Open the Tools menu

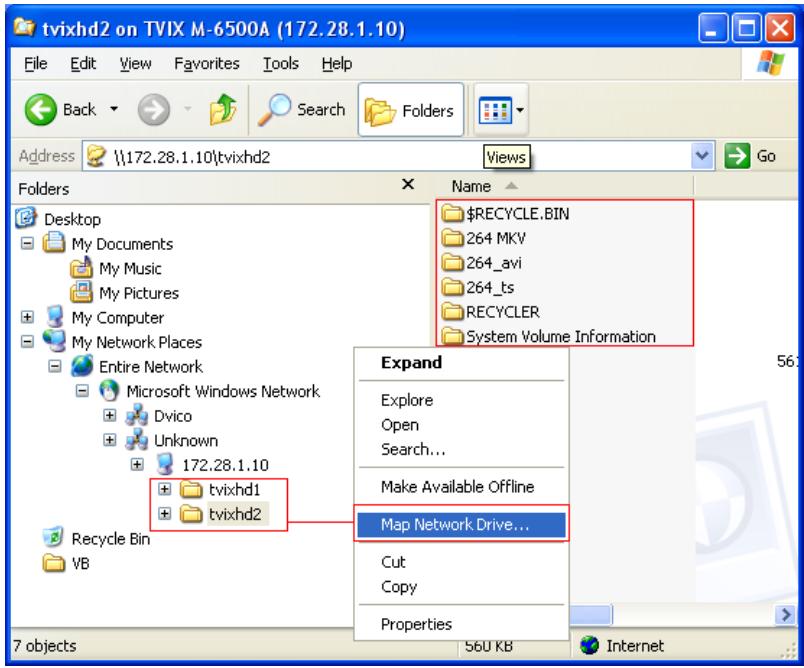tap(280, 64)
